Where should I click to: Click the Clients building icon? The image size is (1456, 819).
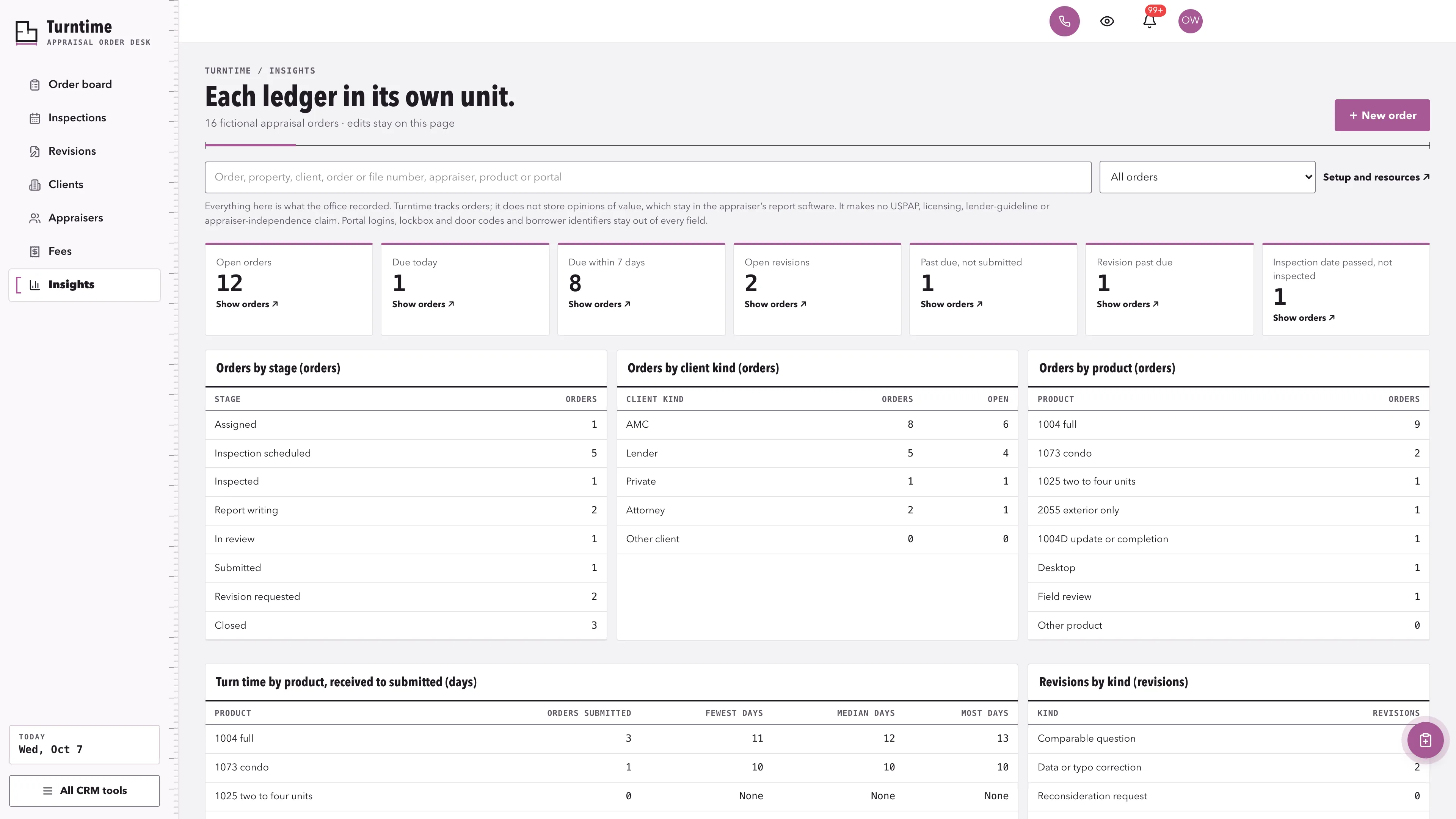(x=35, y=185)
